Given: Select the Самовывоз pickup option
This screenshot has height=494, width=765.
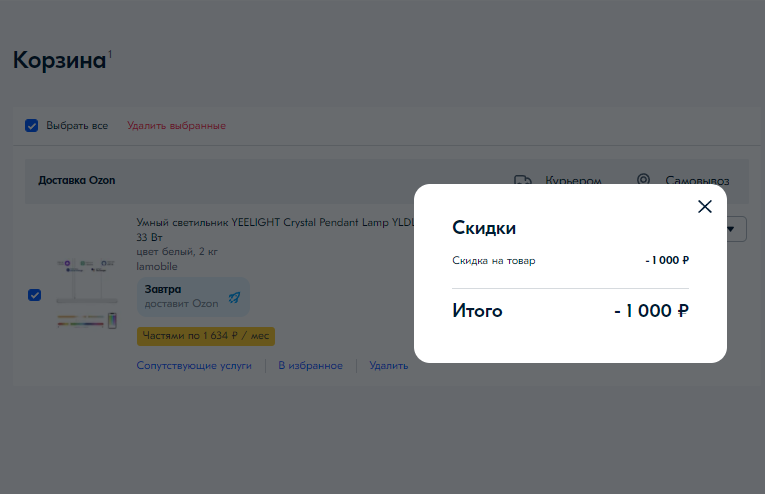Looking at the screenshot, I should [x=697, y=181].
